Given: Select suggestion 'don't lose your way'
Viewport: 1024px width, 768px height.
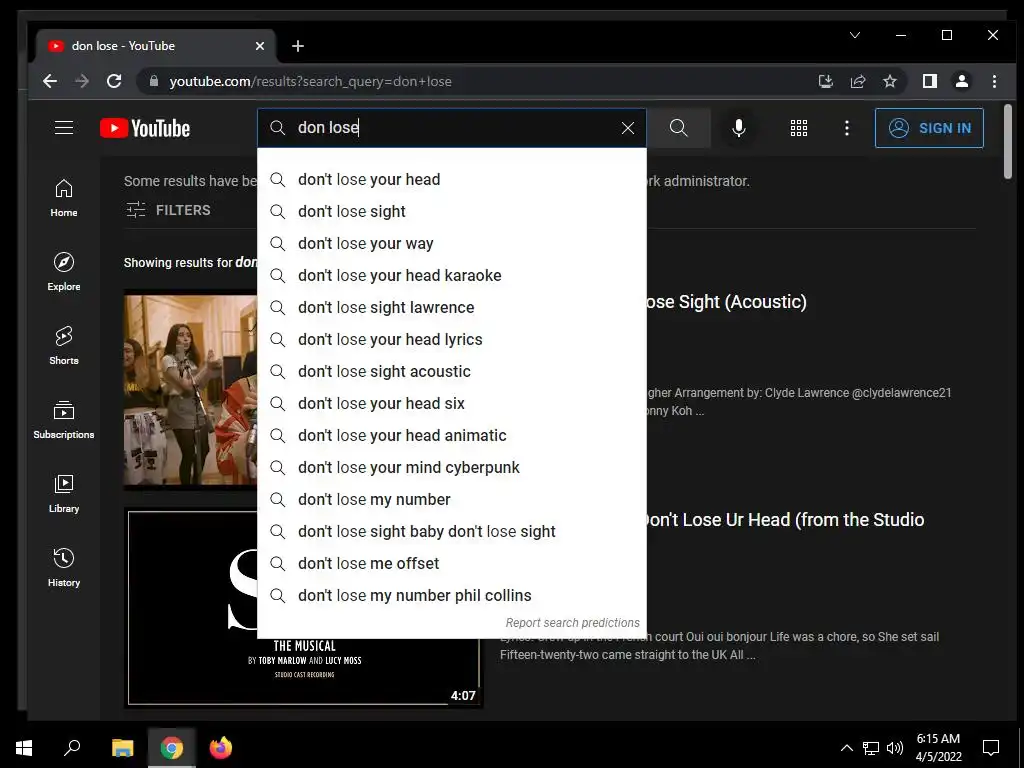Looking at the screenshot, I should pos(452,244).
